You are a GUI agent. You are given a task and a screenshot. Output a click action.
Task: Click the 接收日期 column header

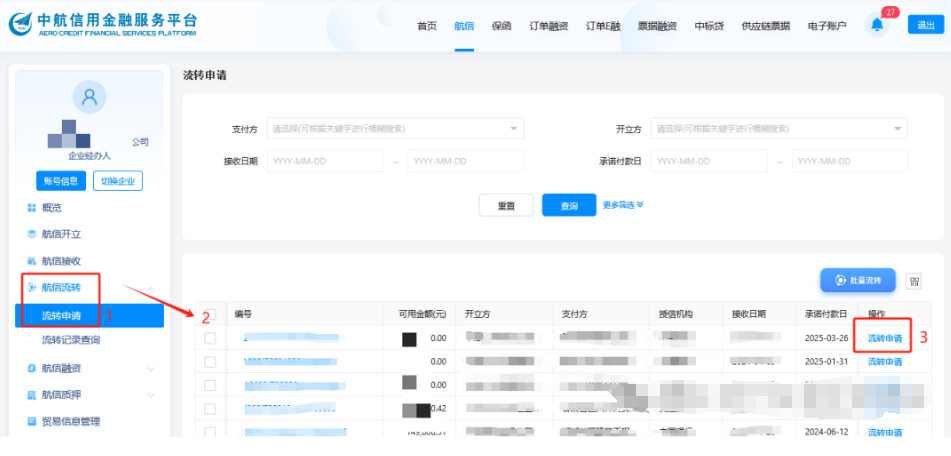(749, 314)
